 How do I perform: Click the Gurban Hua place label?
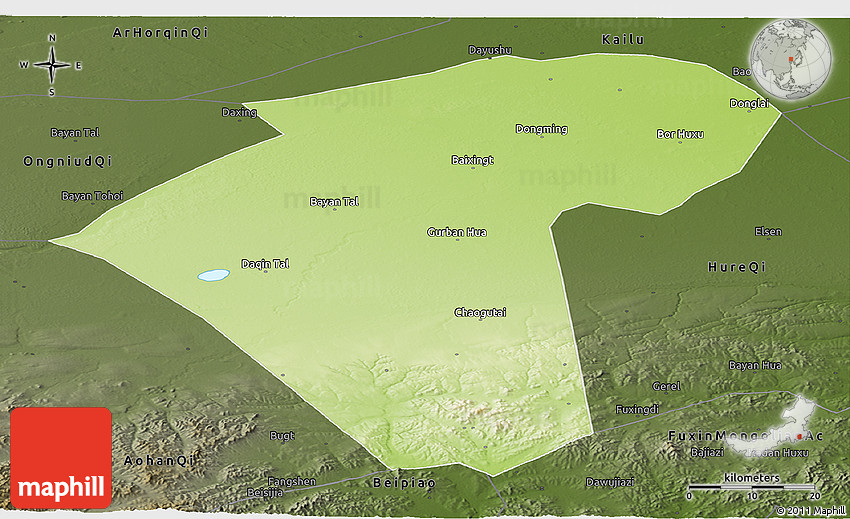click(456, 232)
